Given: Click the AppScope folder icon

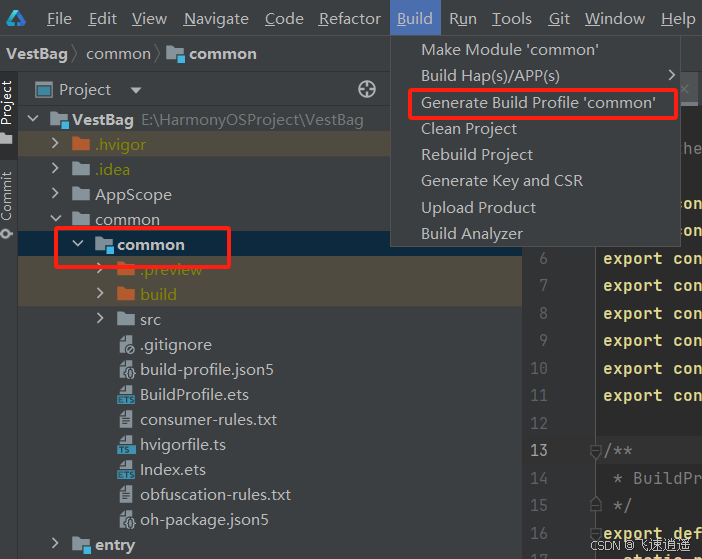Looking at the screenshot, I should click(x=81, y=194).
